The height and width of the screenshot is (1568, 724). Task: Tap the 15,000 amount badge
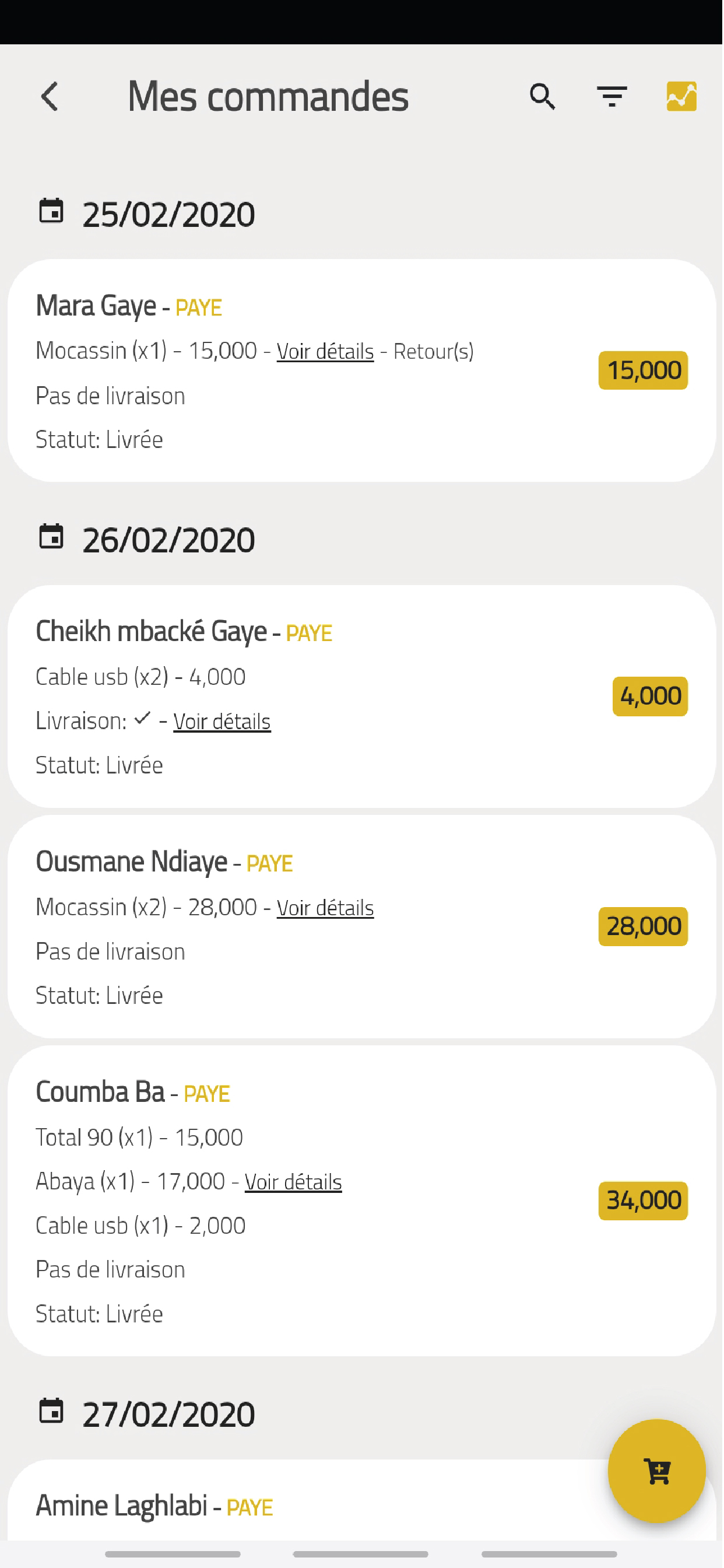pyautogui.click(x=644, y=370)
